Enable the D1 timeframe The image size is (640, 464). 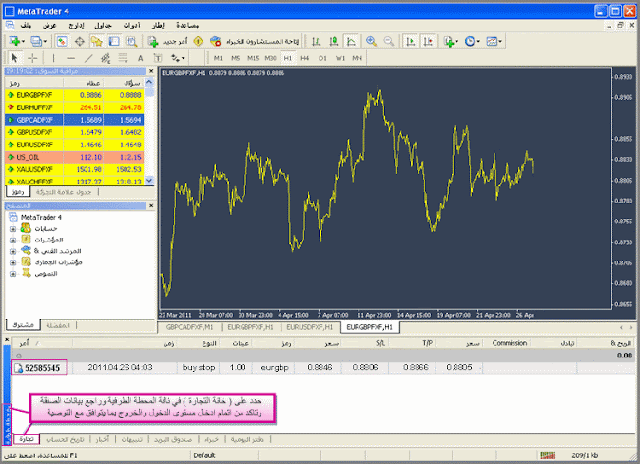[x=322, y=58]
